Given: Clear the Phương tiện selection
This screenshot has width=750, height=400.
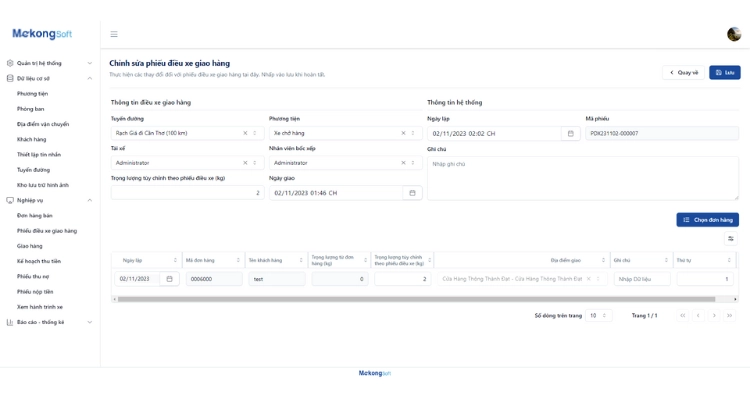Looking at the screenshot, I should [404, 133].
